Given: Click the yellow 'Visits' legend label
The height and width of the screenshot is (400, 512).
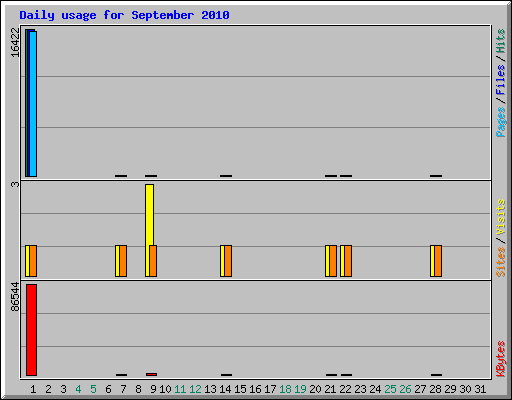Looking at the screenshot, I should (x=501, y=217).
